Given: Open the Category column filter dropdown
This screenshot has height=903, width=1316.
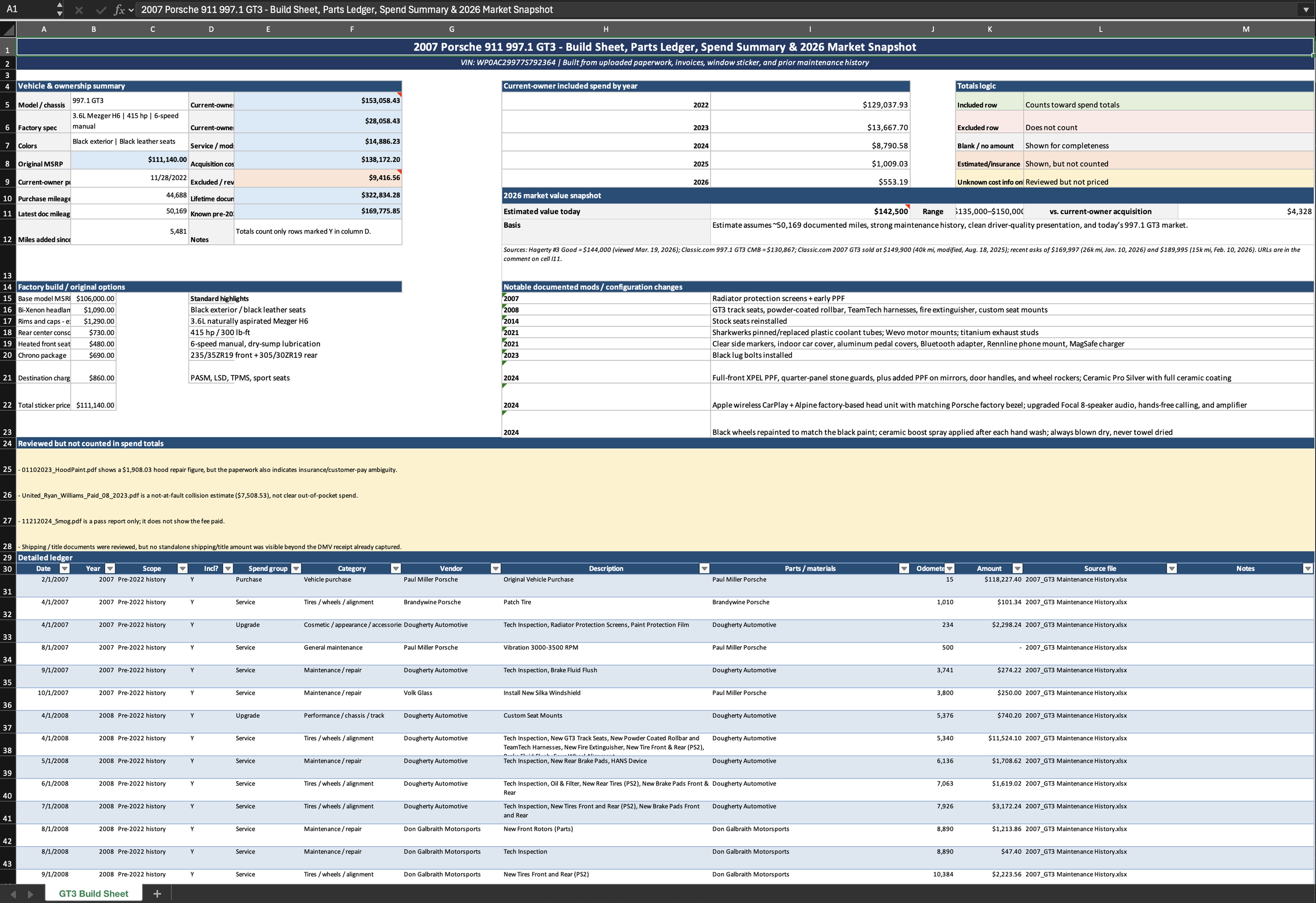Looking at the screenshot, I should pyautogui.click(x=396, y=568).
